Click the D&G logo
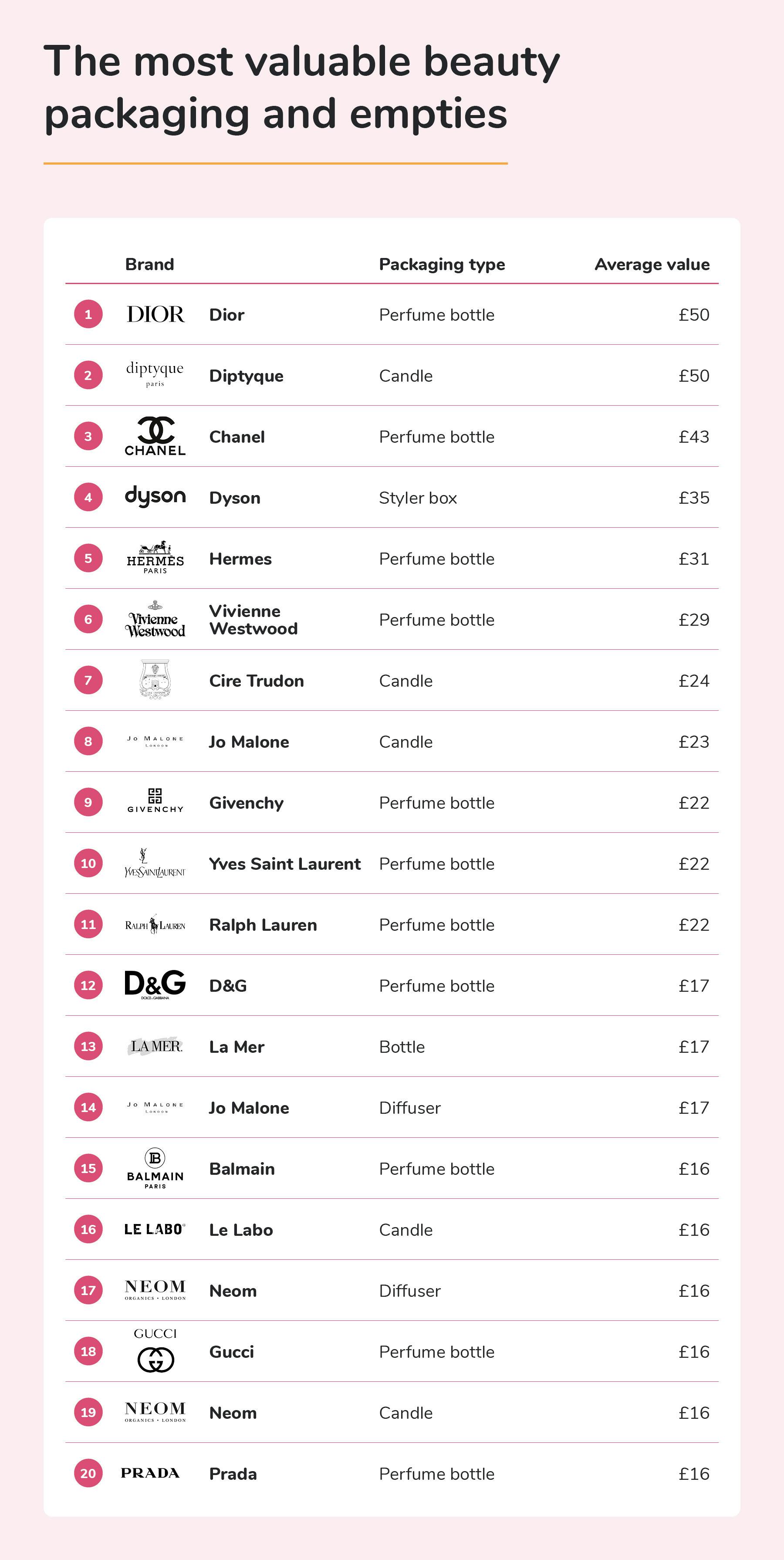Screen dimensions: 784x1560 pyautogui.click(x=155, y=984)
